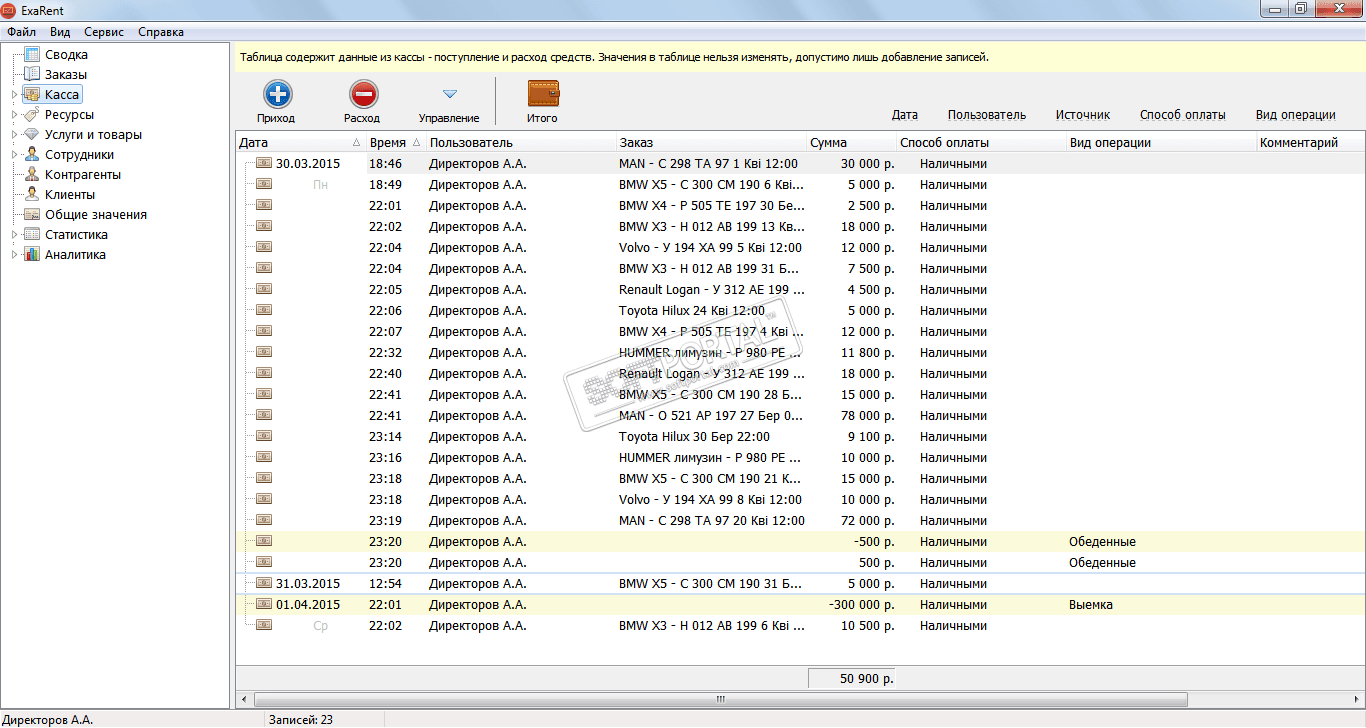Click the horizontal scrollbar thumb
The width and height of the screenshot is (1366, 728).
(x=719, y=699)
